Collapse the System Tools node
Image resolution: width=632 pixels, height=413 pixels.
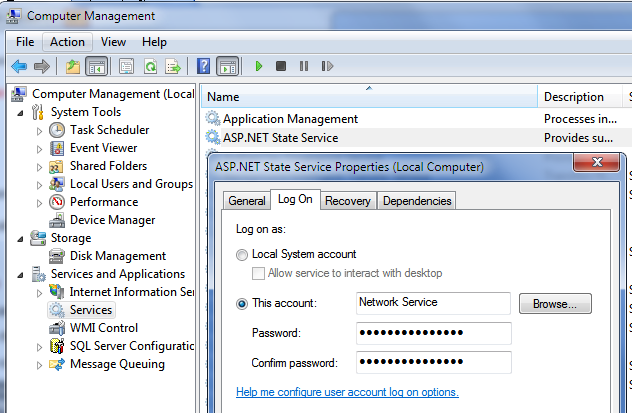pos(20,113)
